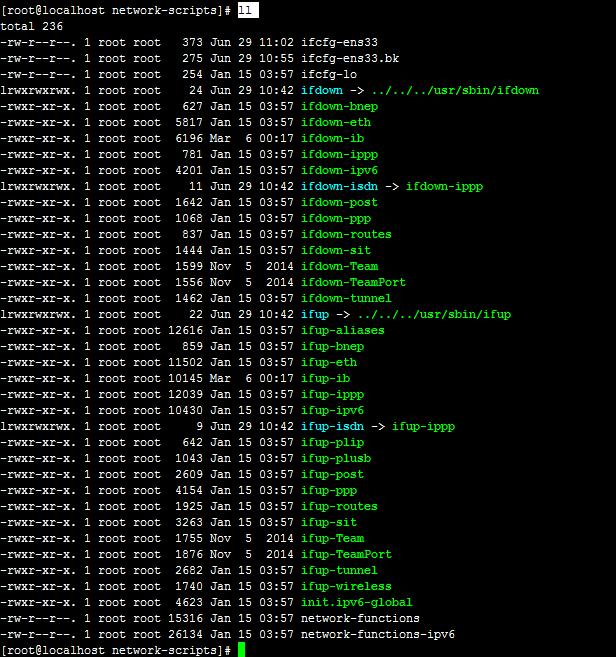
Task: Select the ifup-TeamPort filename
Action: tap(346, 554)
